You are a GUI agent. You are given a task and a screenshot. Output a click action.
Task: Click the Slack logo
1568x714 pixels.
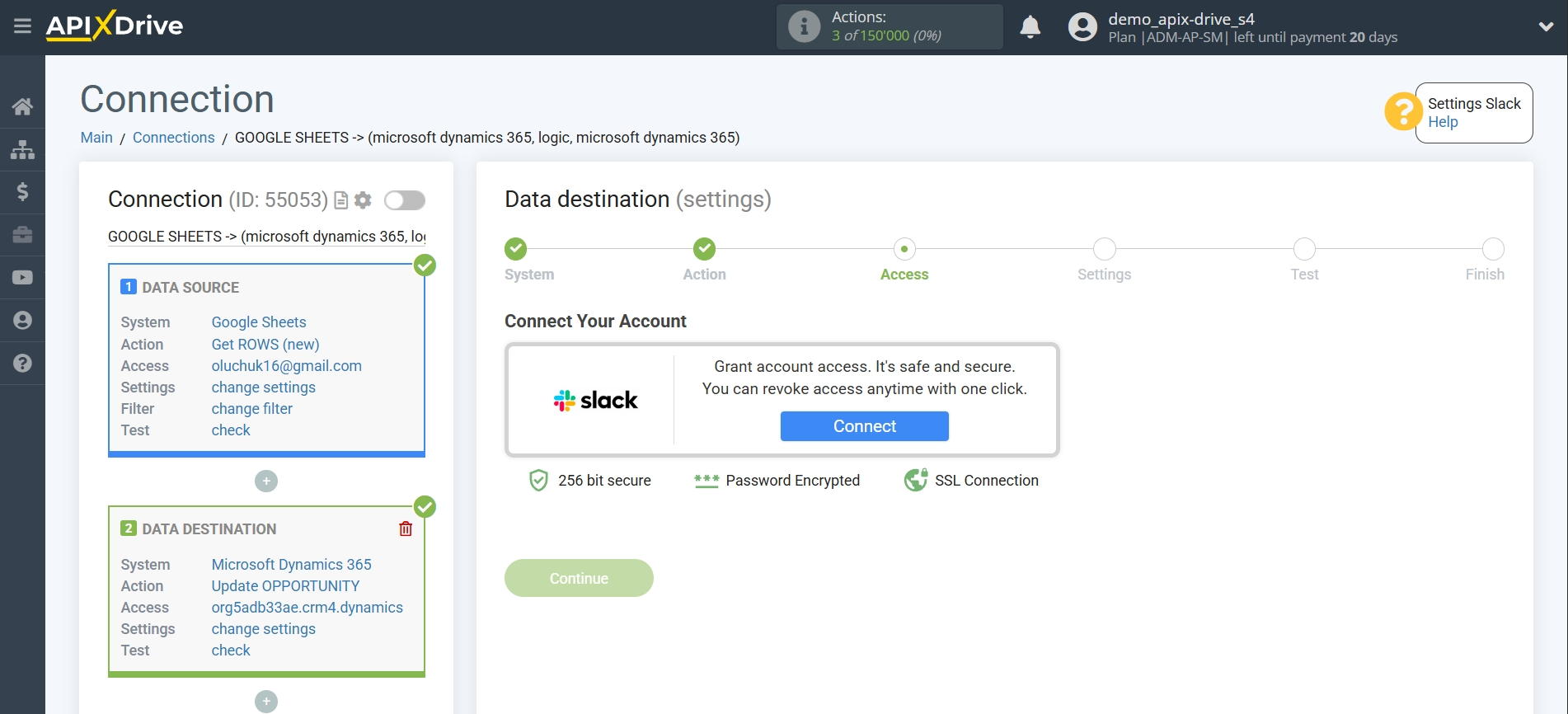tap(595, 401)
